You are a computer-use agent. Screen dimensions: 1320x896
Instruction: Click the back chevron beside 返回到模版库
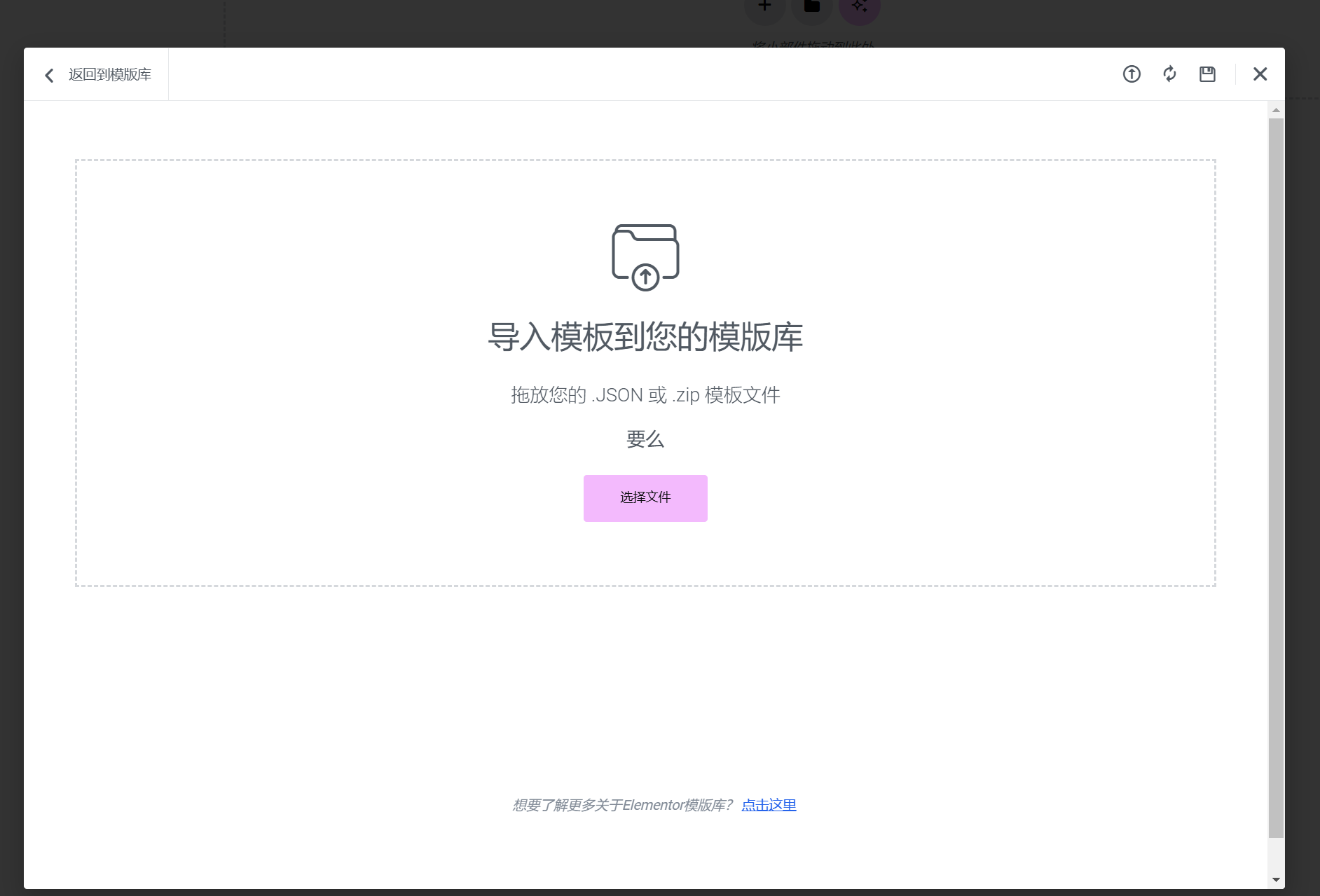pos(49,74)
